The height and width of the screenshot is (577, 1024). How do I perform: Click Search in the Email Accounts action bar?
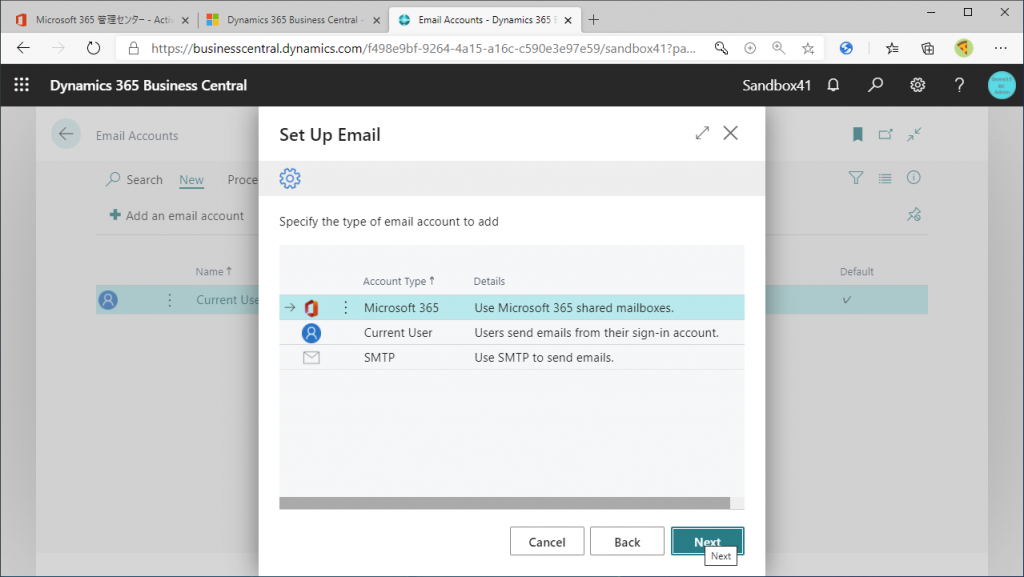[134, 179]
